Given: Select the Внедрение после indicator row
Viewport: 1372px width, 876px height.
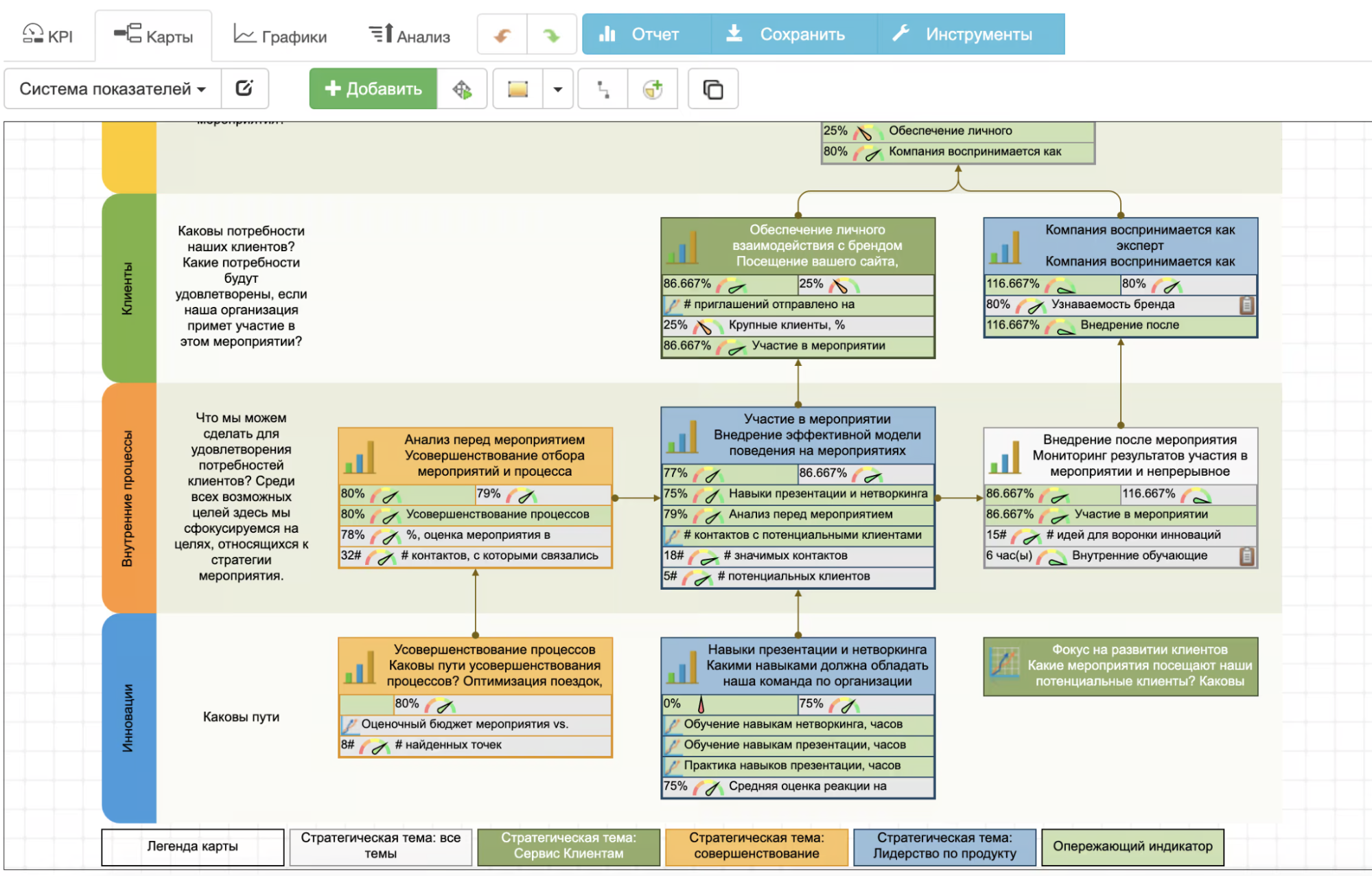Looking at the screenshot, I should (x=1120, y=325).
